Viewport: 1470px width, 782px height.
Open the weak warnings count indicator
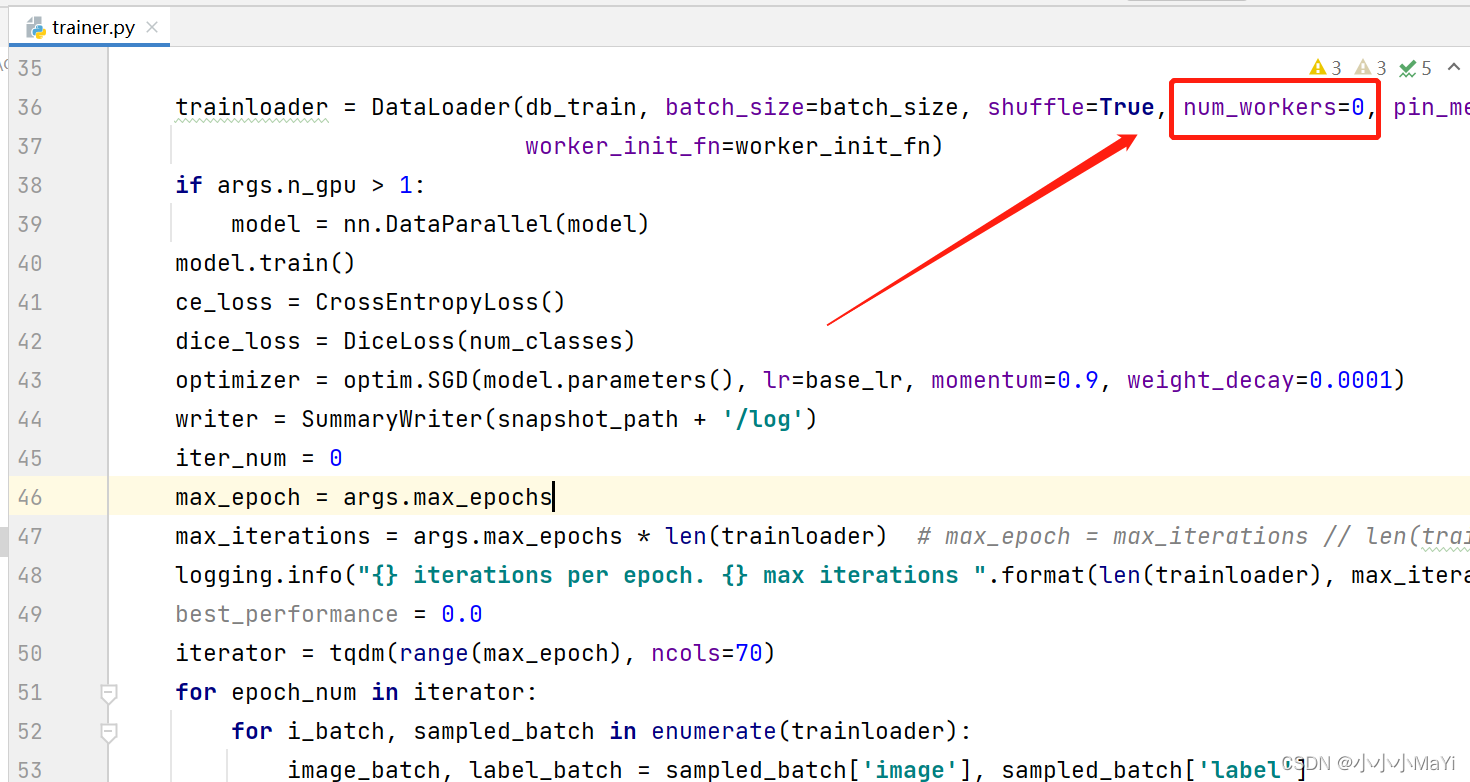pos(1371,68)
